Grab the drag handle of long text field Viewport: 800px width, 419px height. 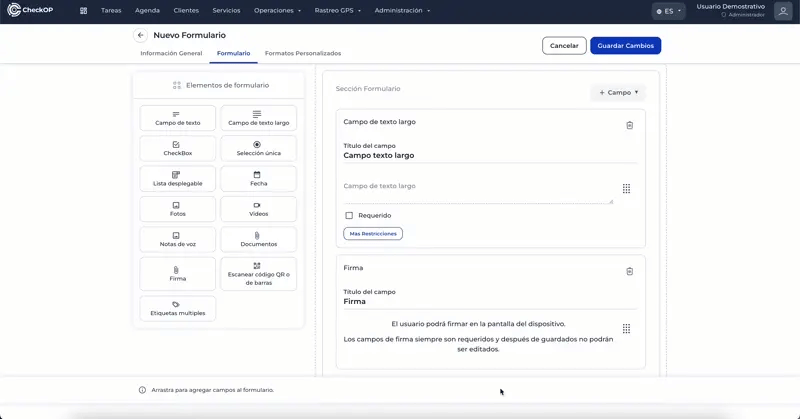(626, 188)
